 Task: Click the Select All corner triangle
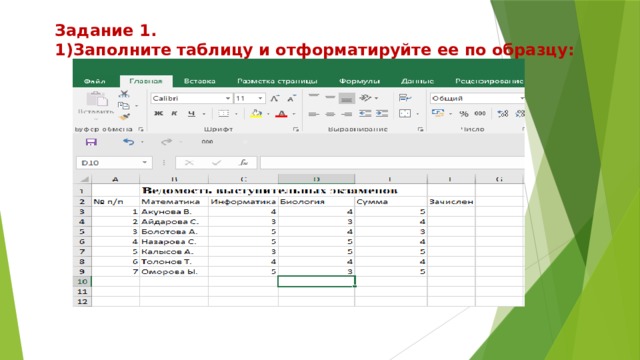coord(83,179)
